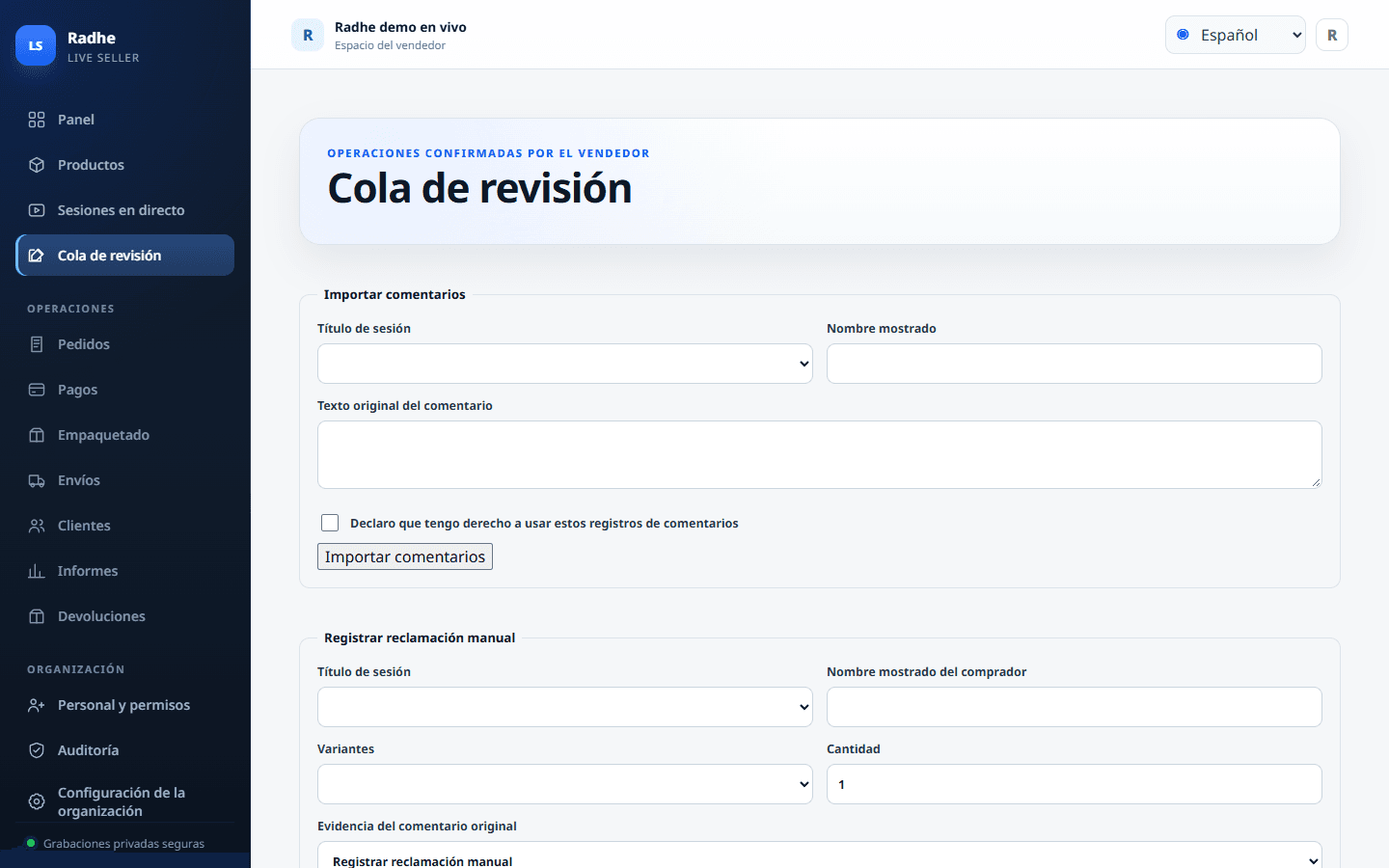Click the 'Grabaciones privadas seguras' status text
The height and width of the screenshot is (868, 1389).
(123, 844)
